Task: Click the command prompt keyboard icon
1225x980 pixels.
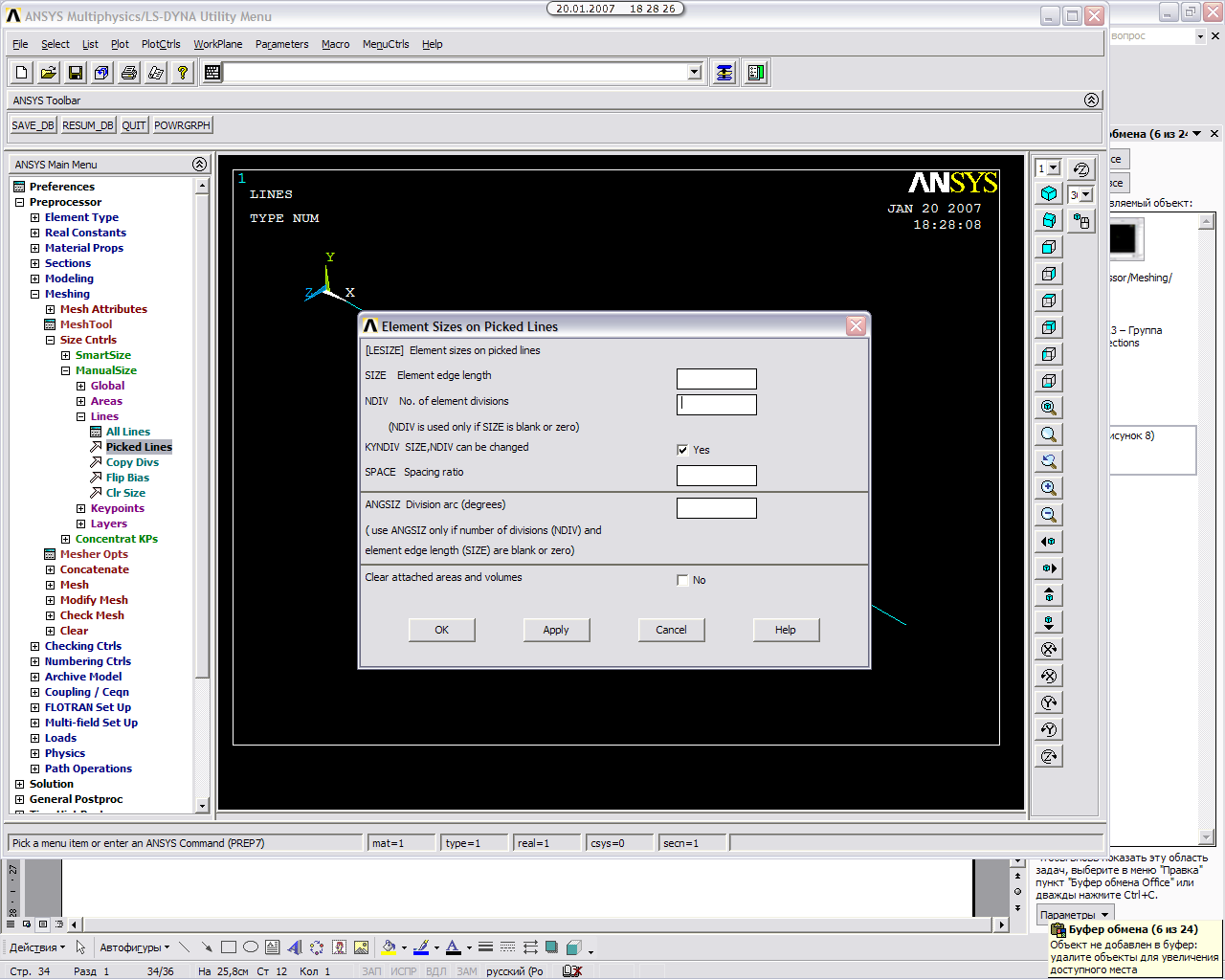Action: [x=212, y=73]
